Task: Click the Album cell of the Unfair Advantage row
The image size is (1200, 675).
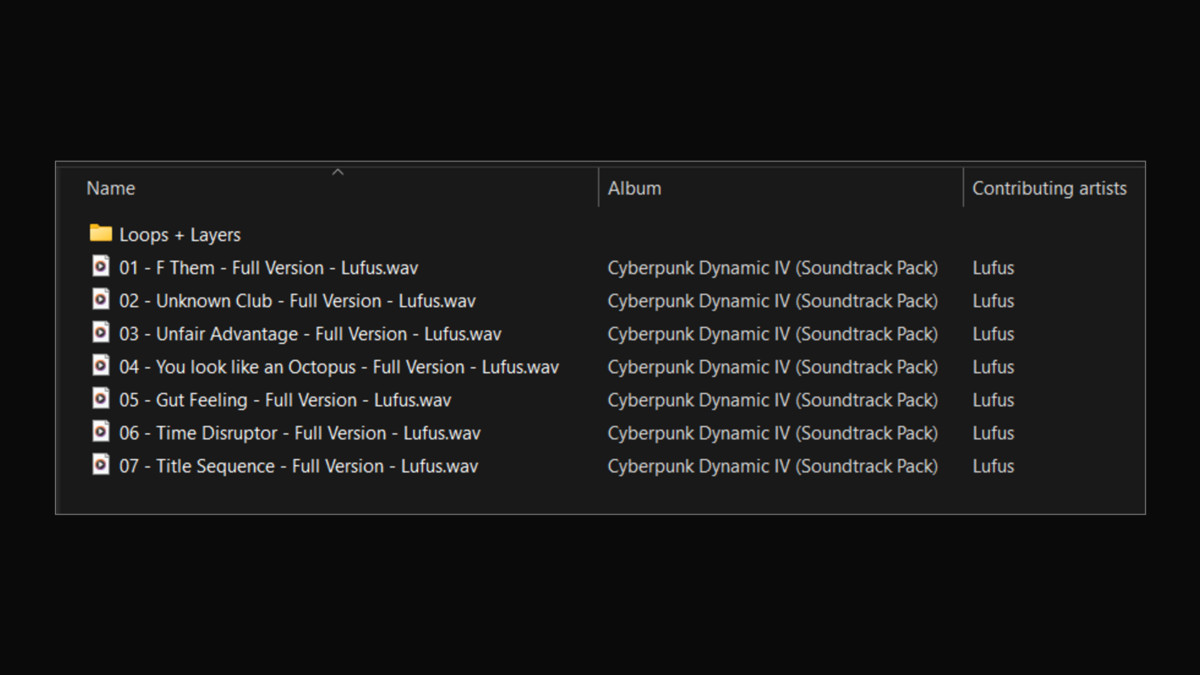Action: click(x=772, y=334)
